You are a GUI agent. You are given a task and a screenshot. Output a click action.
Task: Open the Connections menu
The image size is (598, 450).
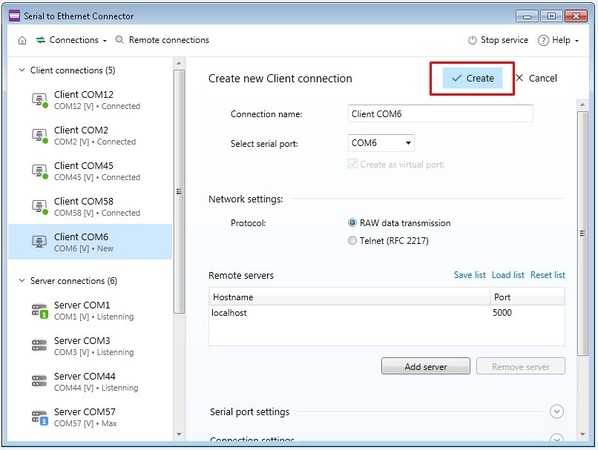pos(71,40)
